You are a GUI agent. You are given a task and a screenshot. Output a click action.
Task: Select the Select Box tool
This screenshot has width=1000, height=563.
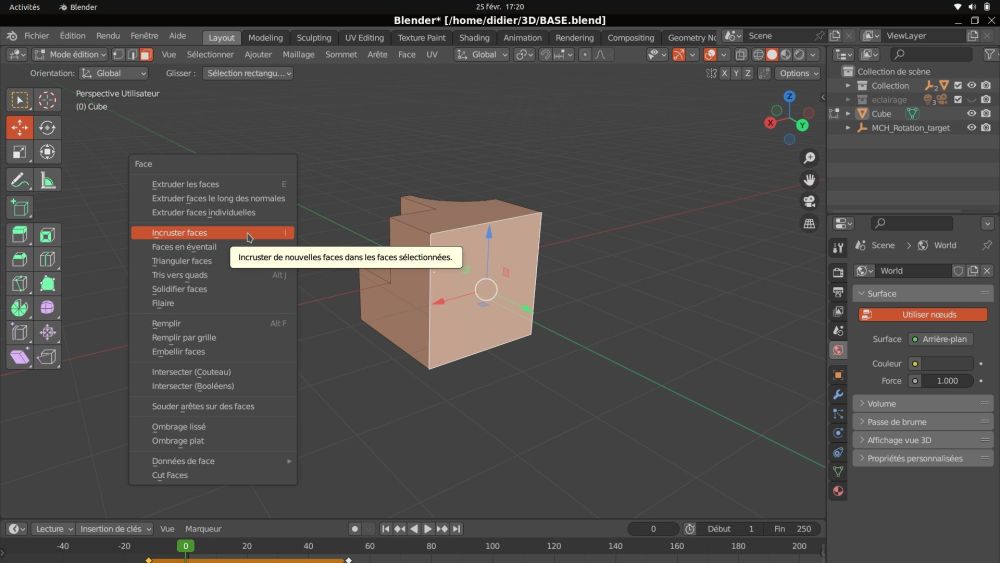click(19, 100)
